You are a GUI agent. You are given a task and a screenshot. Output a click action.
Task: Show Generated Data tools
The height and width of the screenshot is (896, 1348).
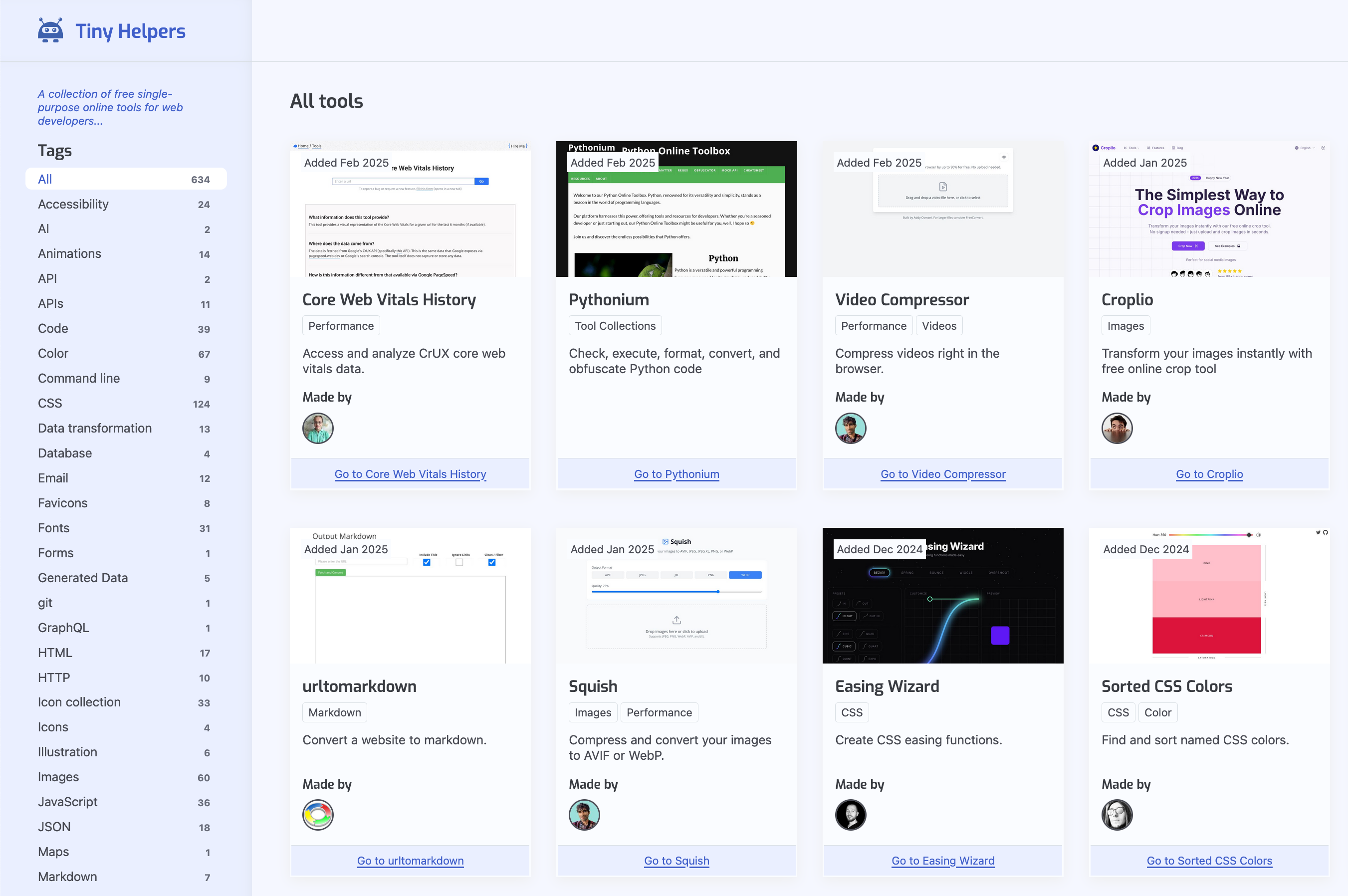tap(126, 578)
